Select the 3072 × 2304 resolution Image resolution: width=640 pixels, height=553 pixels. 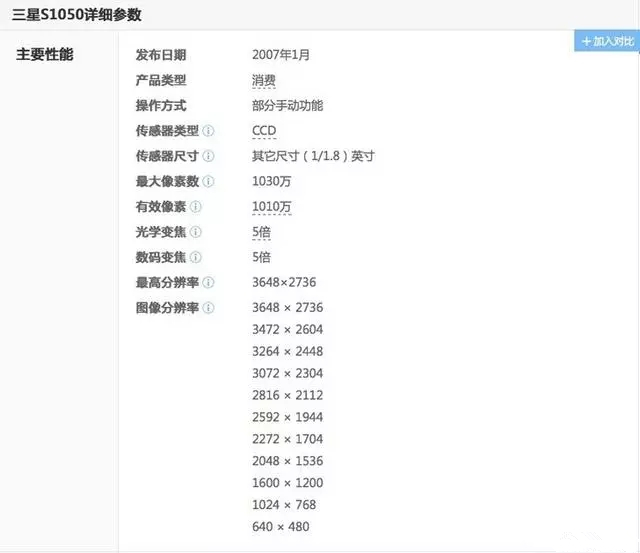(x=287, y=373)
